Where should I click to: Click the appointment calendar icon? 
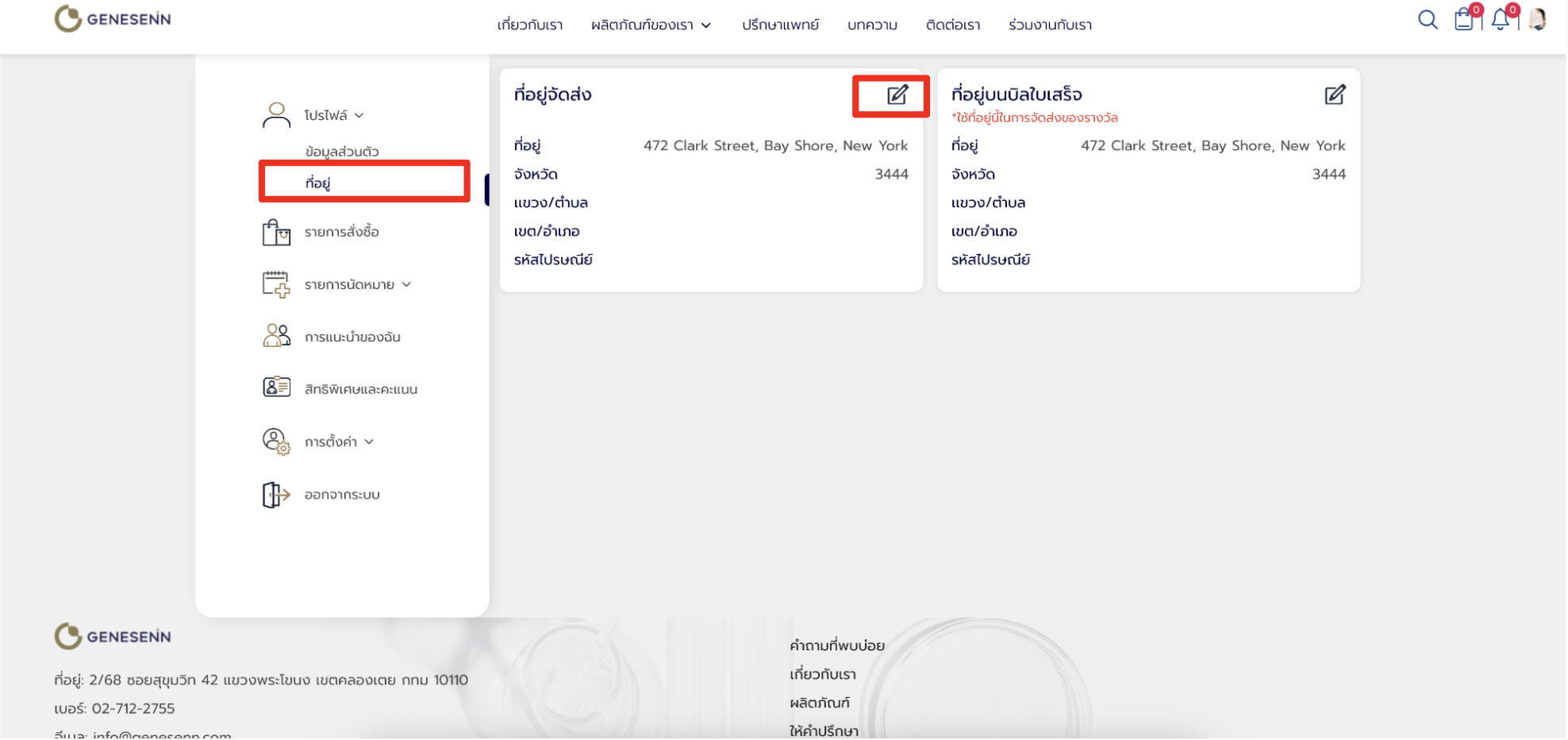(276, 284)
